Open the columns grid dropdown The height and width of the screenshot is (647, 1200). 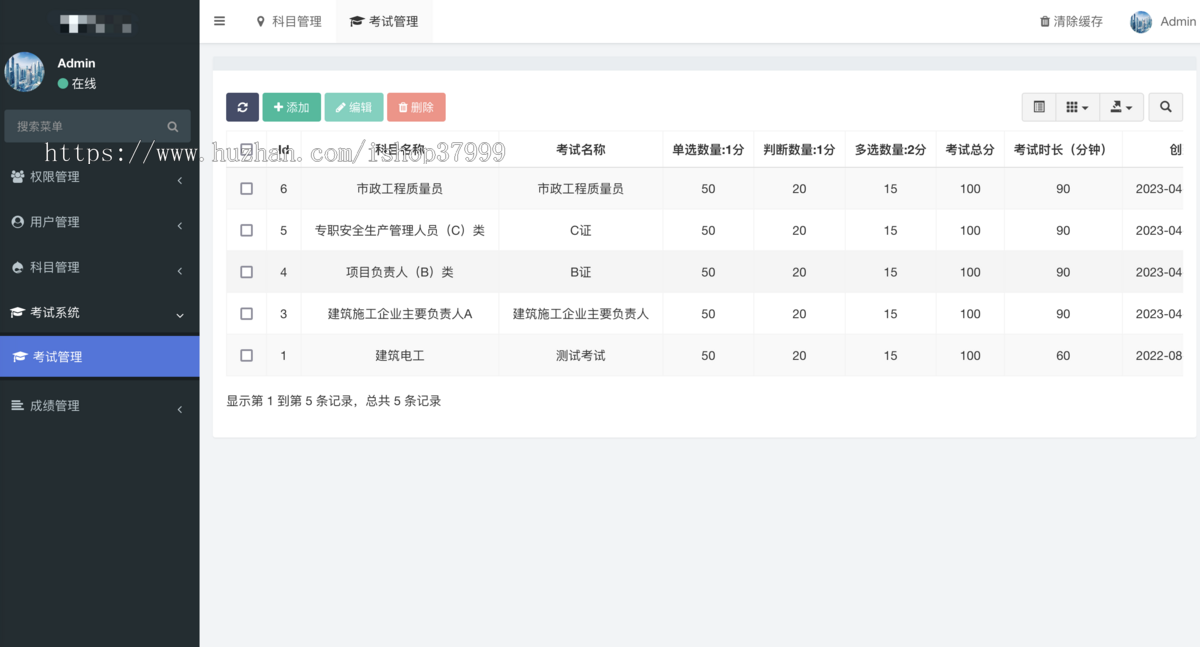point(1077,107)
